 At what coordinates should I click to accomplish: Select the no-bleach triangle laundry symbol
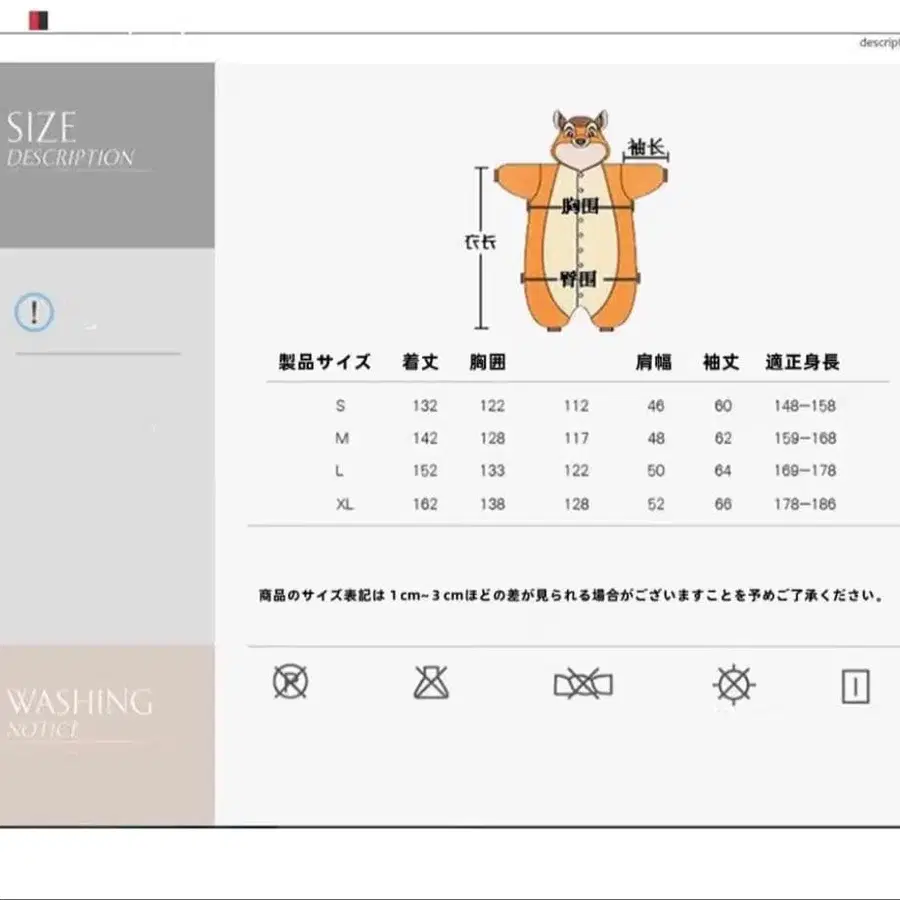430,684
